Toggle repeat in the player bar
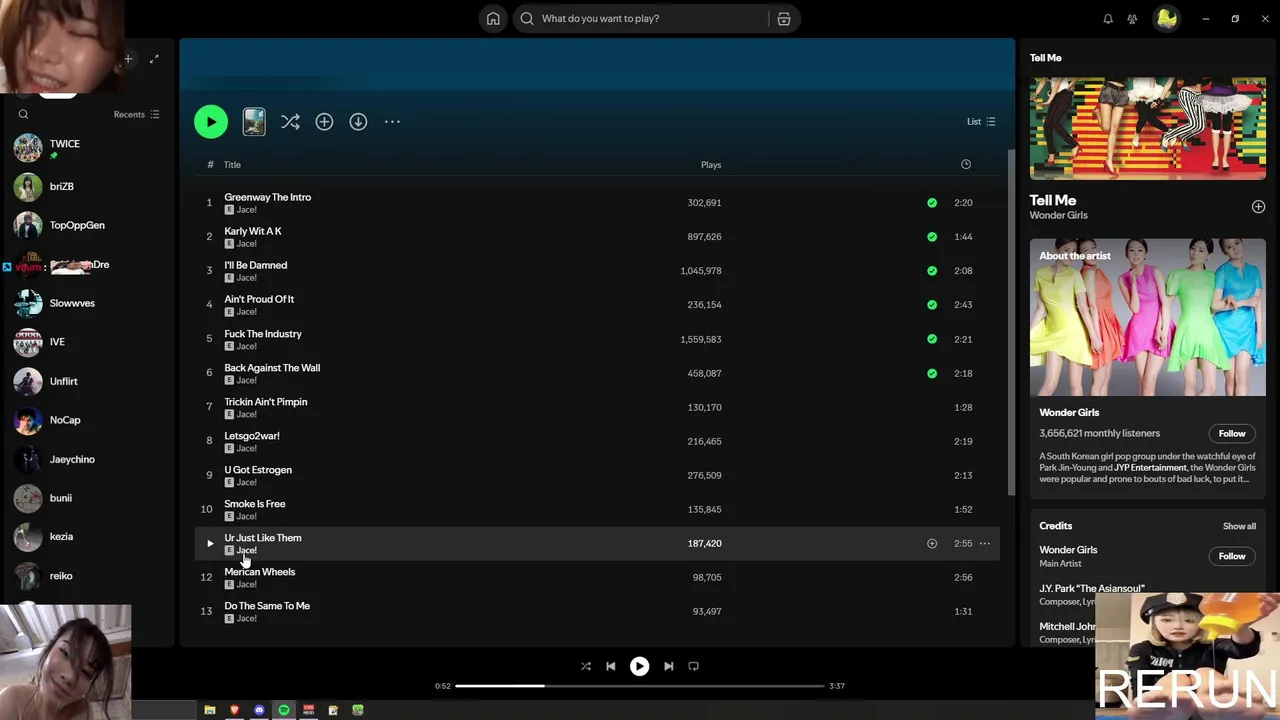 693,666
